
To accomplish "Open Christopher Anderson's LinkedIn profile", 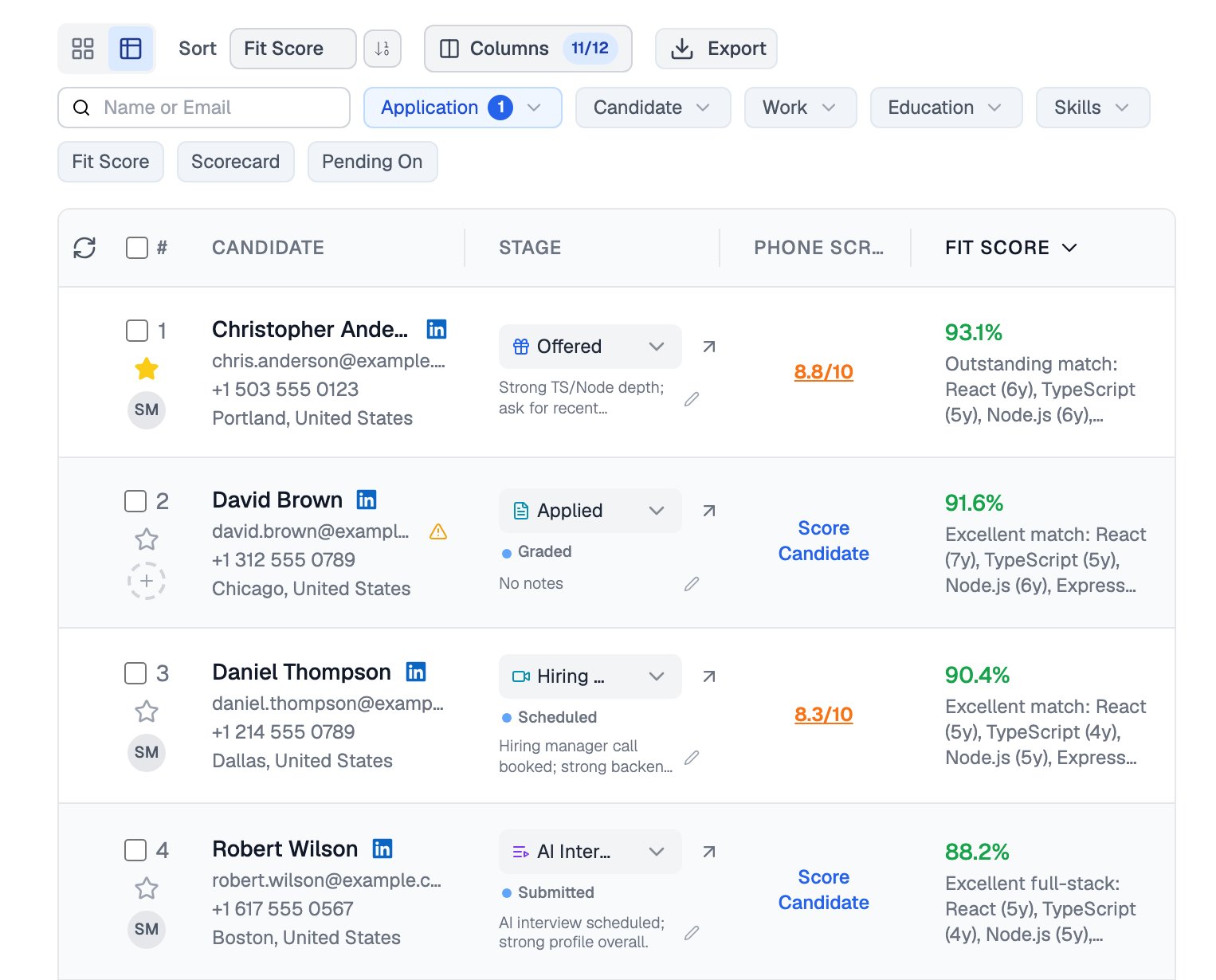I will pyautogui.click(x=437, y=329).
